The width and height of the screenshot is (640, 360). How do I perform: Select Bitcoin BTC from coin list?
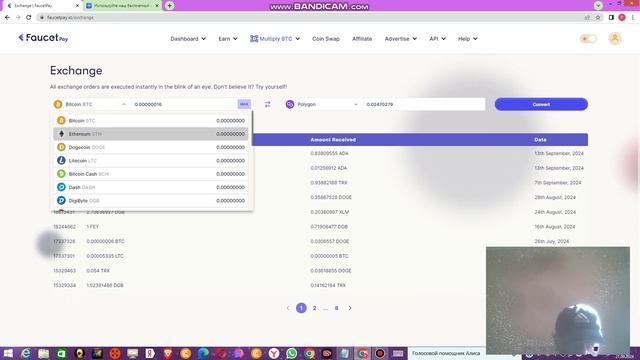pyautogui.click(x=151, y=121)
